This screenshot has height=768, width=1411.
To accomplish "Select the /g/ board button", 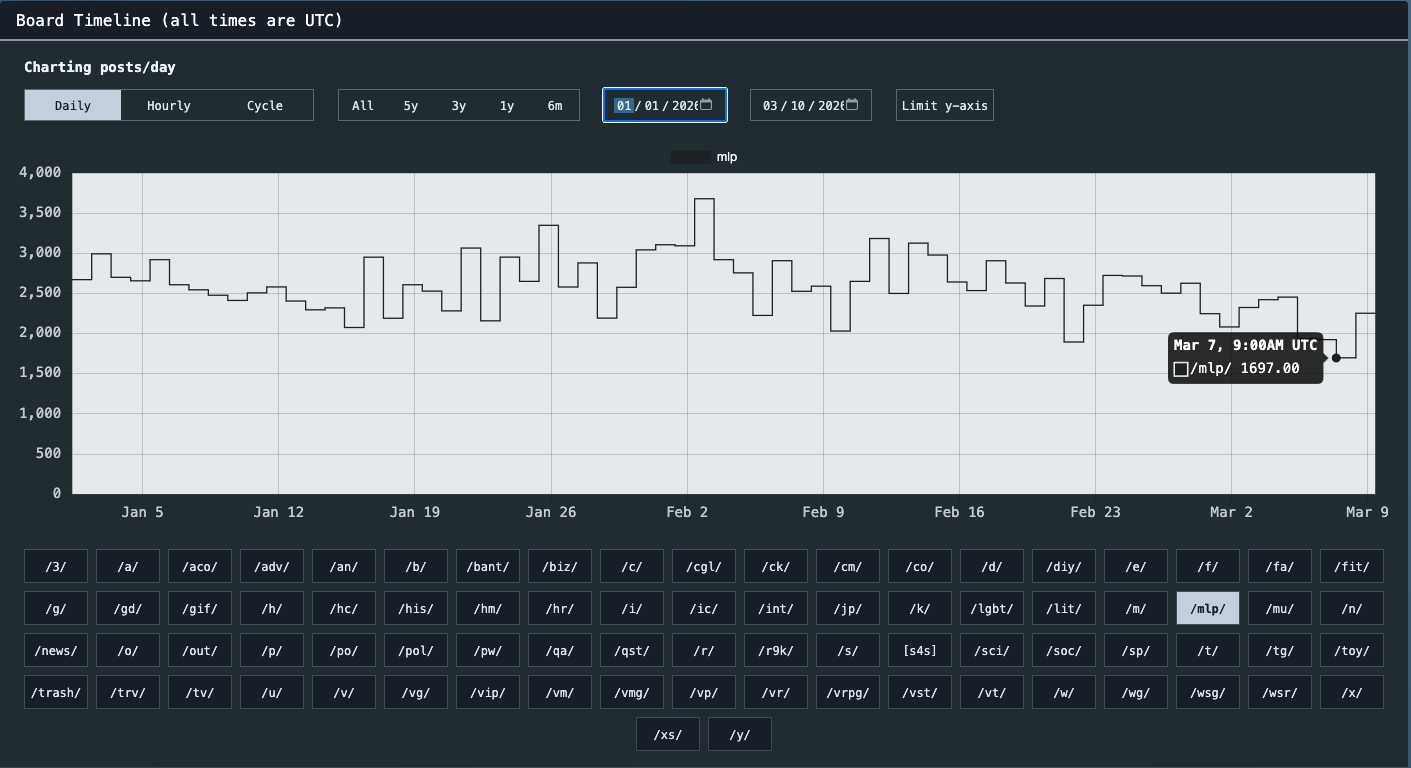I will [x=56, y=608].
